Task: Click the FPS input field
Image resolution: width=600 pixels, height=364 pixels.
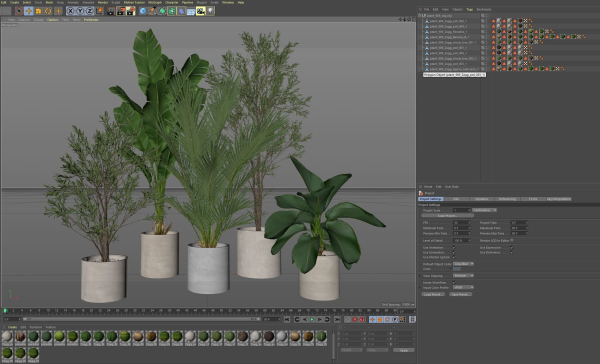Action: coord(461,223)
